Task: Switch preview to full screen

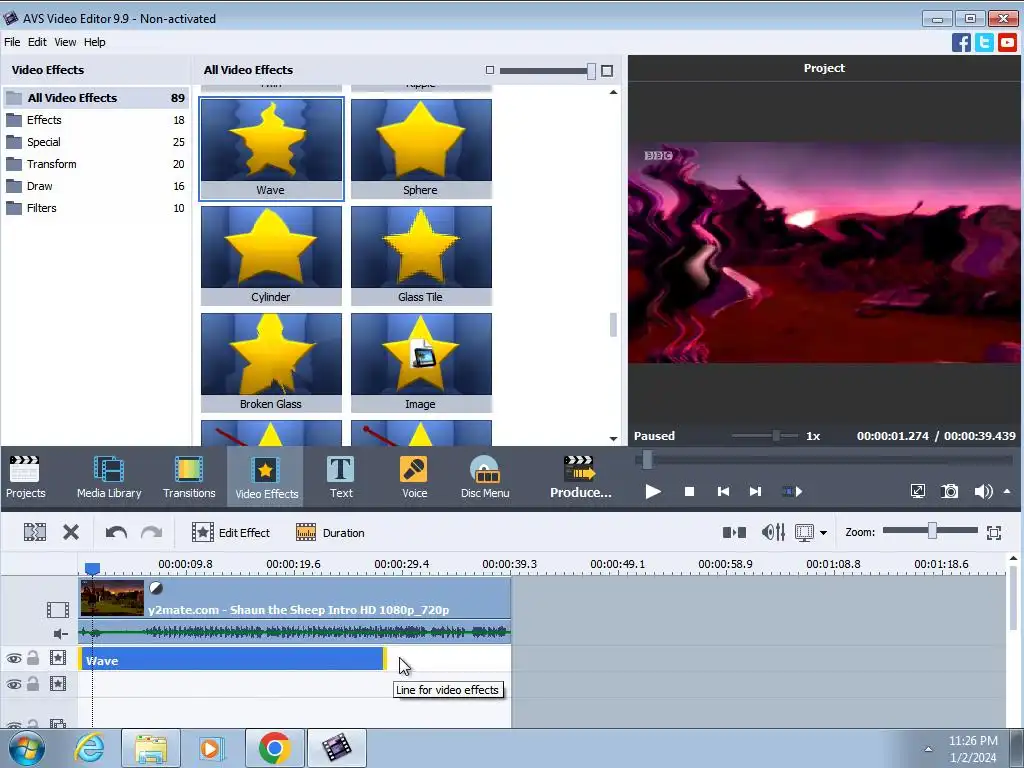Action: click(x=918, y=492)
